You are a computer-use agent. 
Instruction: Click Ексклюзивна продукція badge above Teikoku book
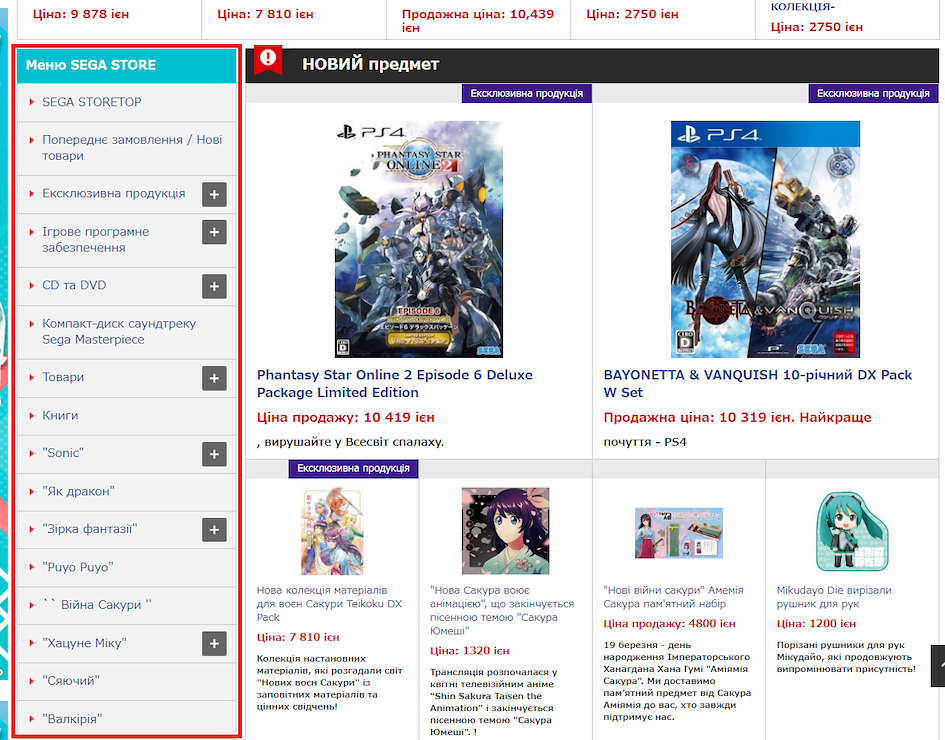(353, 468)
